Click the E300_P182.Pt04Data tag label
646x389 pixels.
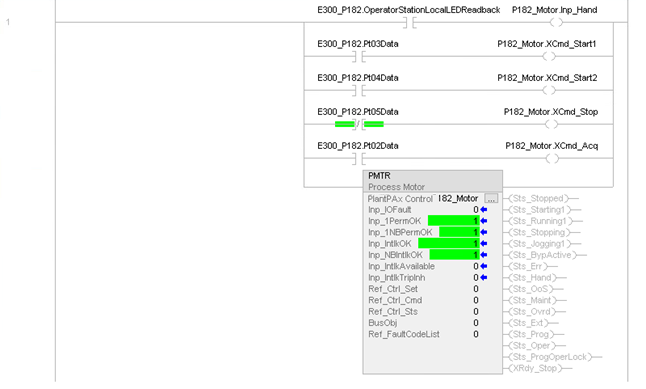coord(358,78)
